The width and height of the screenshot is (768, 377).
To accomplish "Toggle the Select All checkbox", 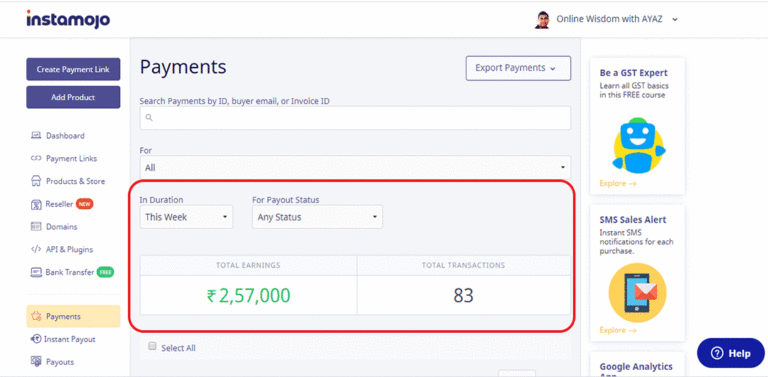I will click(152, 346).
